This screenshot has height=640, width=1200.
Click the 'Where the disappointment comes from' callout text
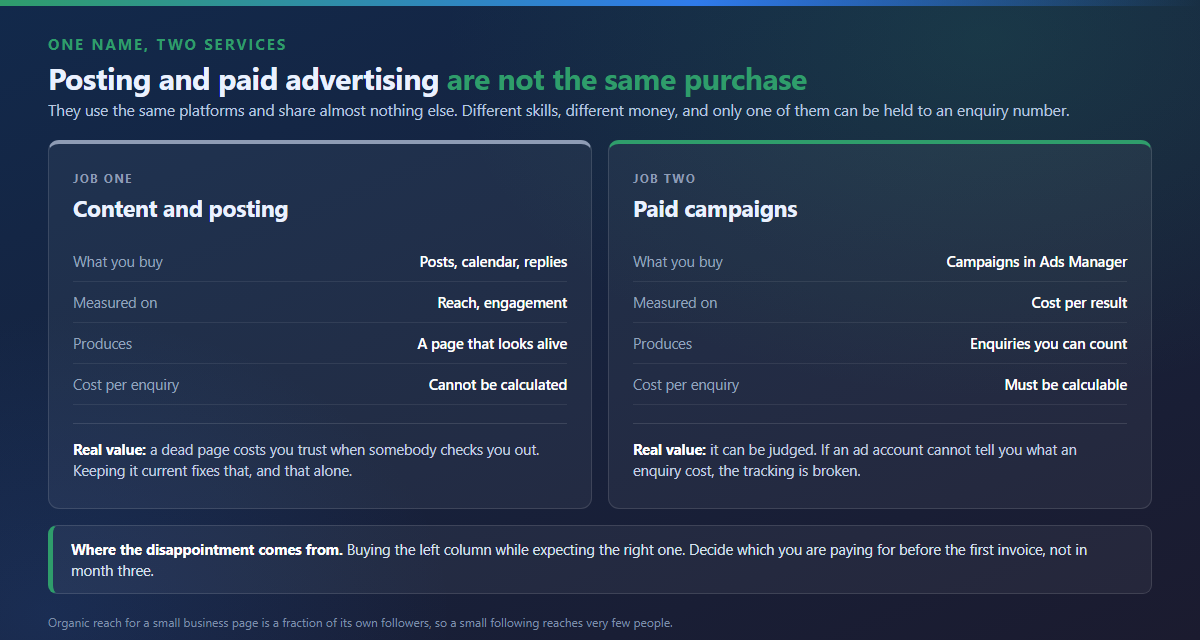point(579,560)
